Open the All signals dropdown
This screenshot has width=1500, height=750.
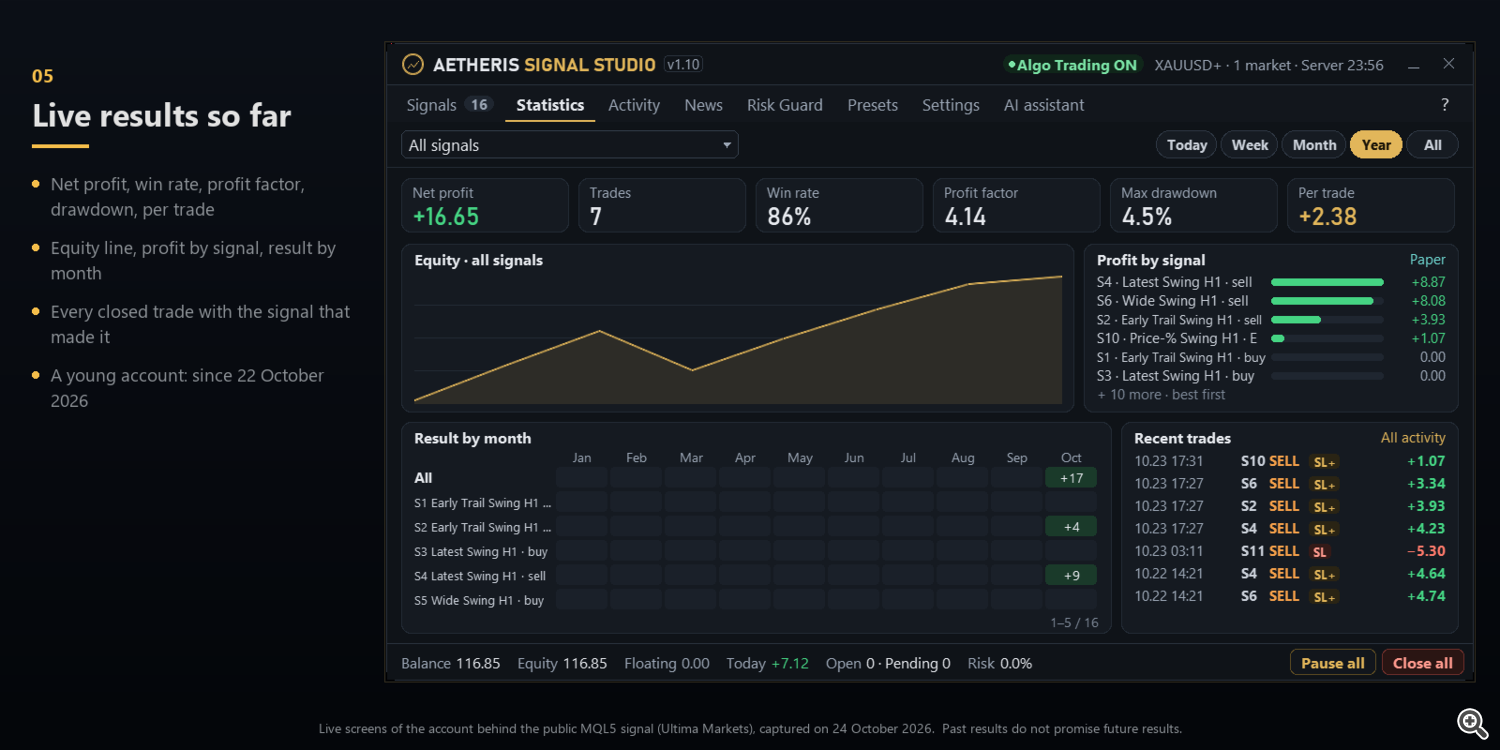[570, 145]
